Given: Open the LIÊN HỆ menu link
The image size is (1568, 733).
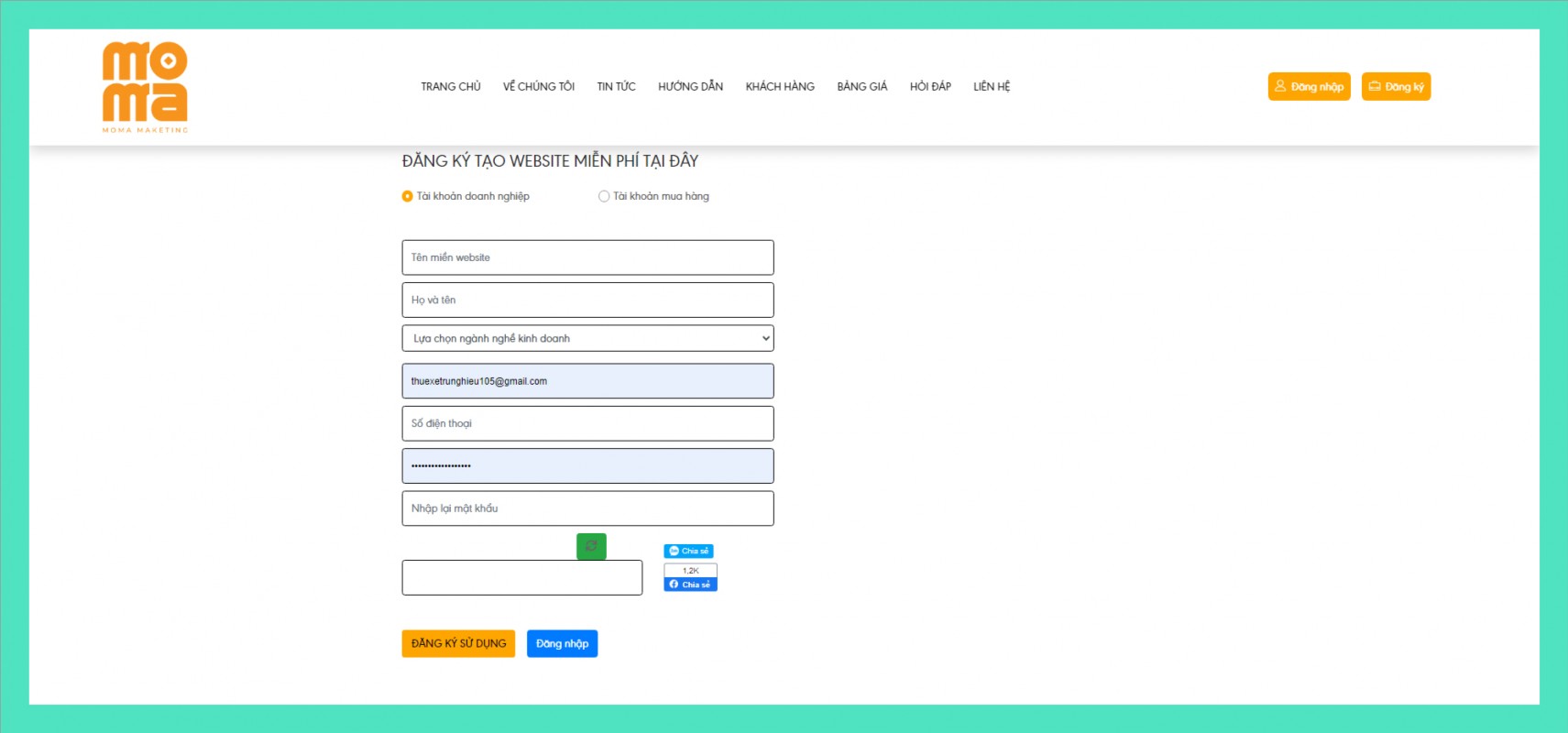Looking at the screenshot, I should (992, 86).
